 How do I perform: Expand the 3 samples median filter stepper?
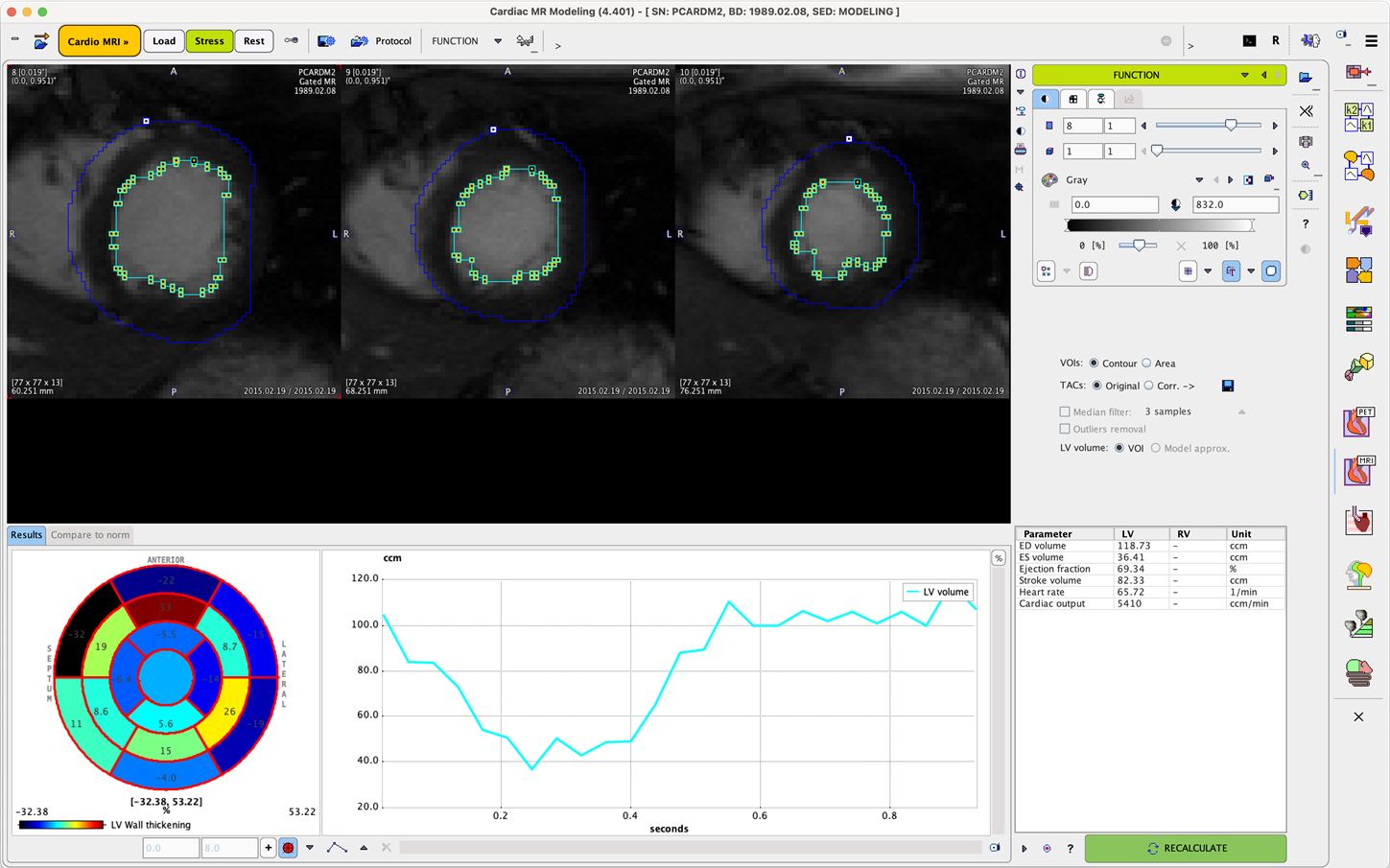pos(1241,411)
